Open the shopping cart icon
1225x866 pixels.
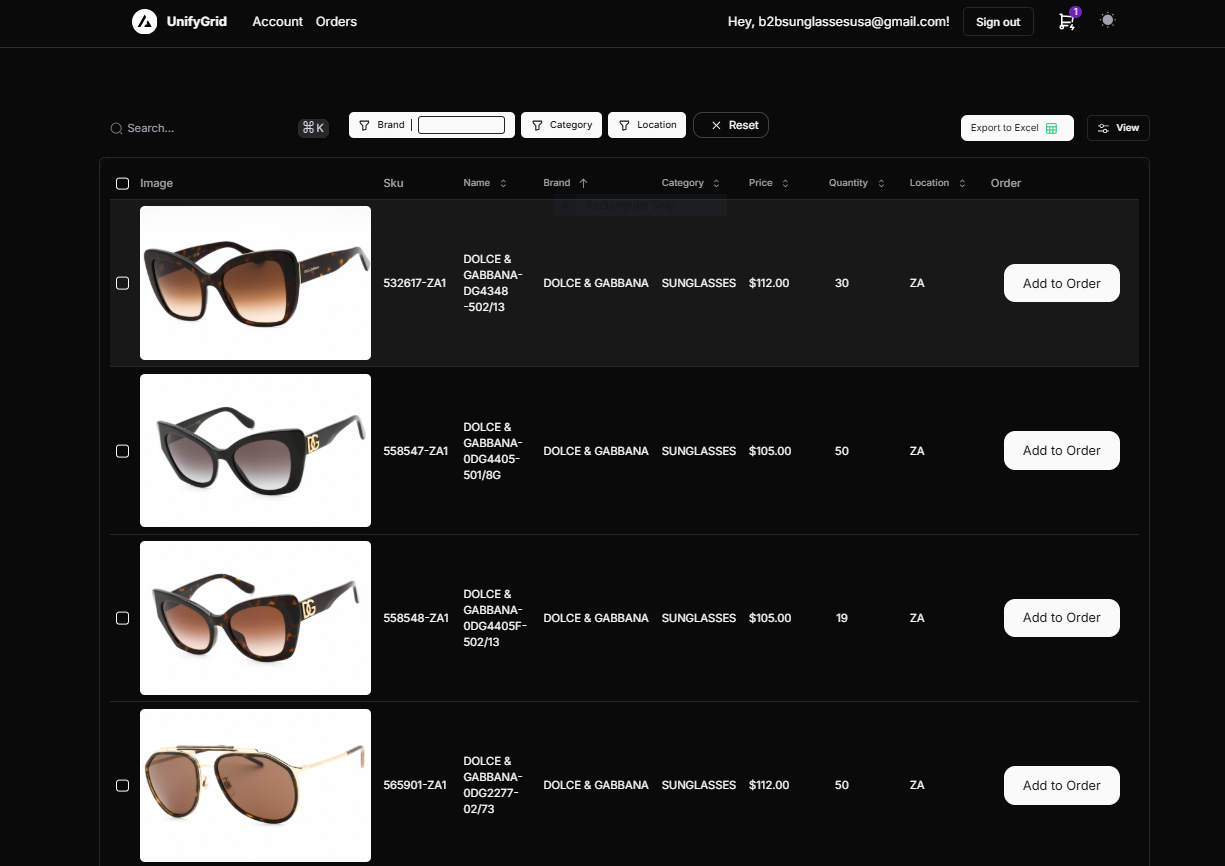pyautogui.click(x=1067, y=21)
